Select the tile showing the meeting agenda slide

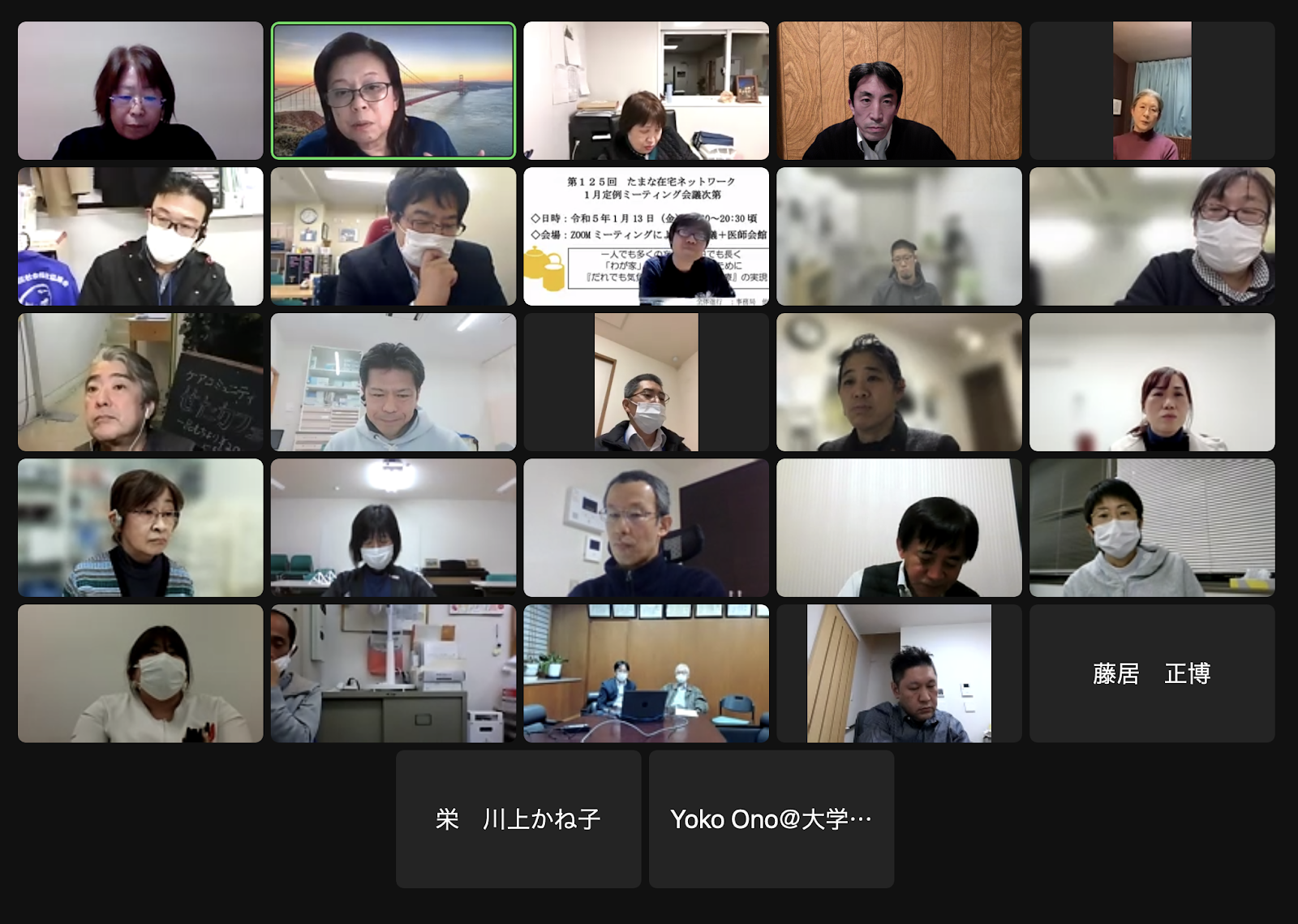(646, 236)
